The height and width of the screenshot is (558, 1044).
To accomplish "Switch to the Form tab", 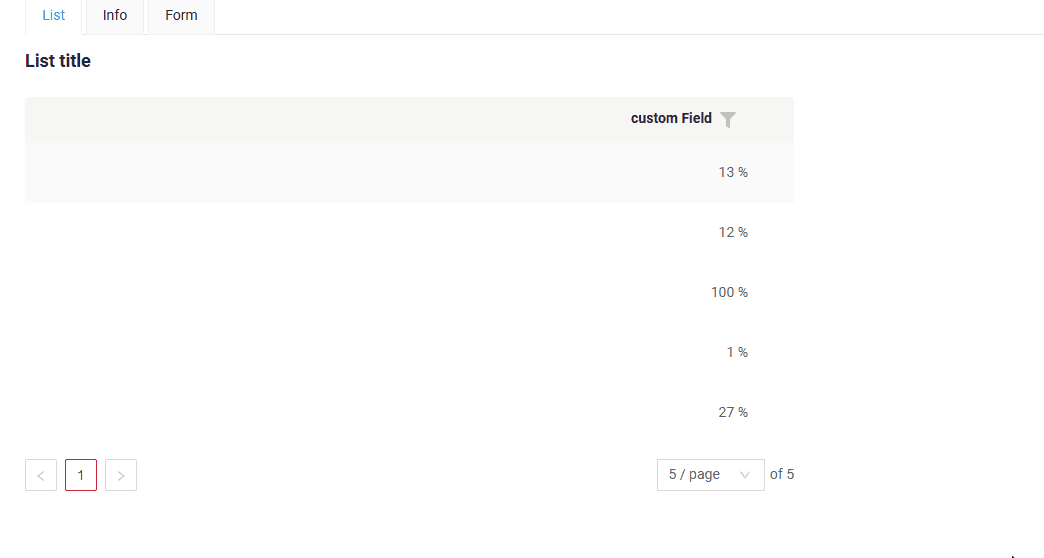I will tap(181, 15).
